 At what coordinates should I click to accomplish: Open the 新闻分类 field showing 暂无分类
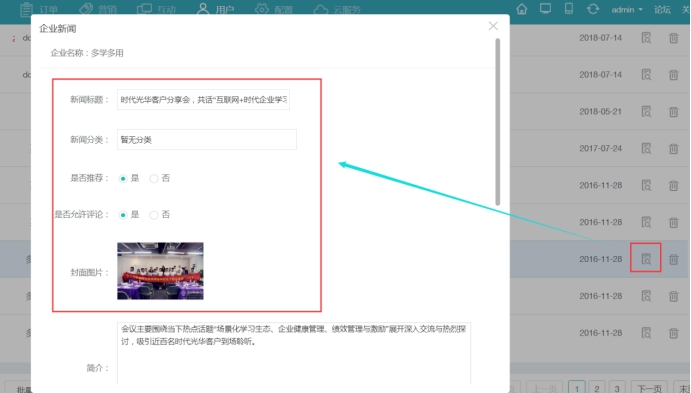click(207, 140)
